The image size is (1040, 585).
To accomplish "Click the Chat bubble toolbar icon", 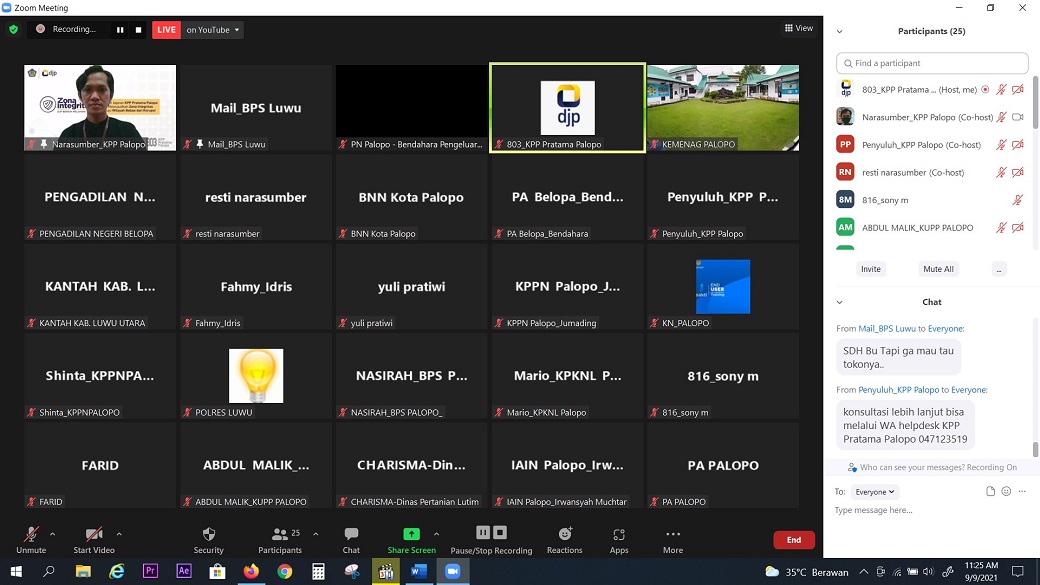I will click(351, 535).
